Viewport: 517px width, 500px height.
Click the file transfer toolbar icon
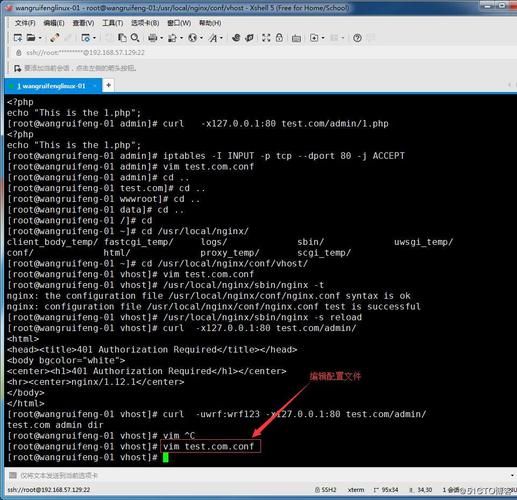click(173, 38)
